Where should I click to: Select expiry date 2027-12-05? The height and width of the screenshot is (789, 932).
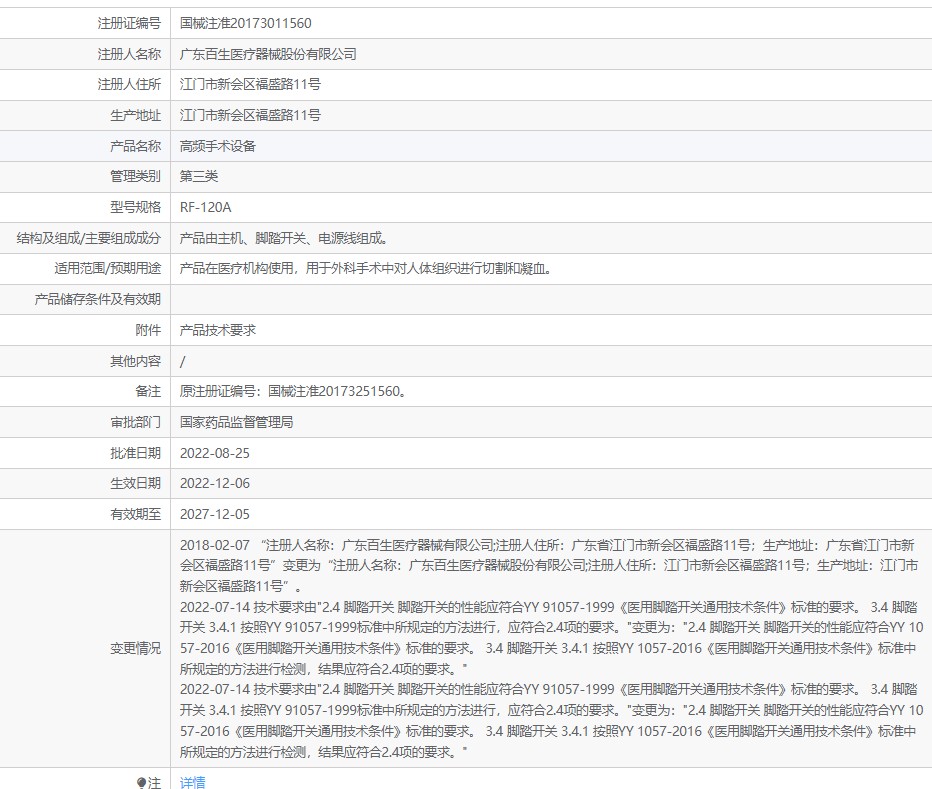[x=215, y=515]
